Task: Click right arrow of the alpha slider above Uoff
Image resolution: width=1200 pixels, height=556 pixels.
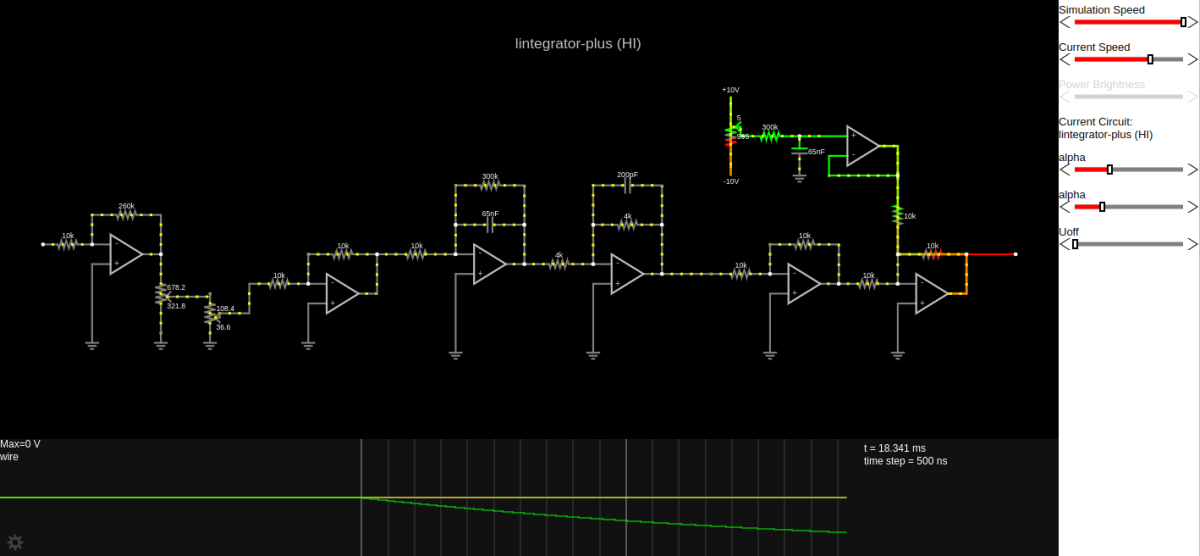Action: coord(1192,207)
